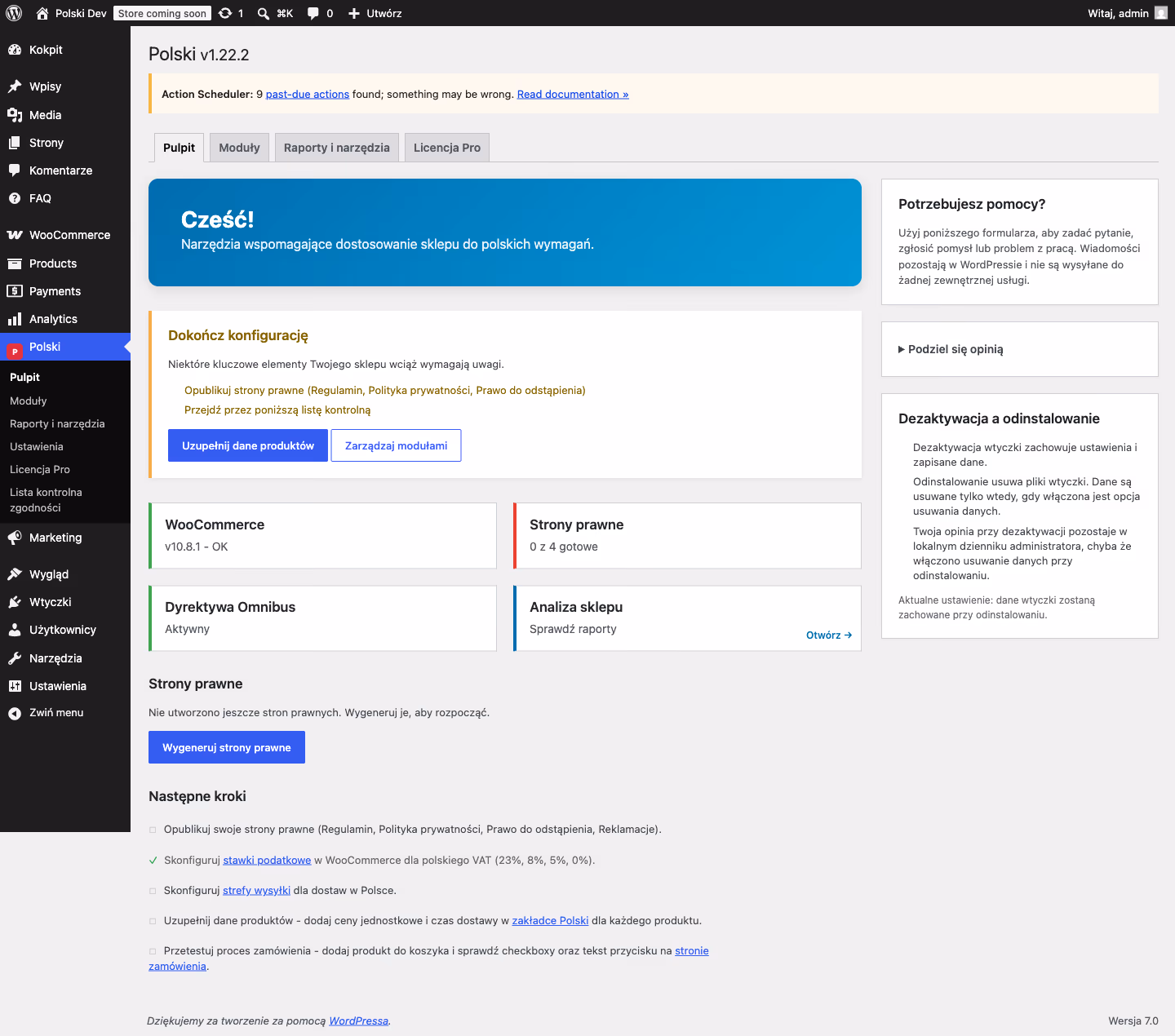Click the Kokpit dashboard icon
Image resolution: width=1175 pixels, height=1036 pixels.
[15, 50]
